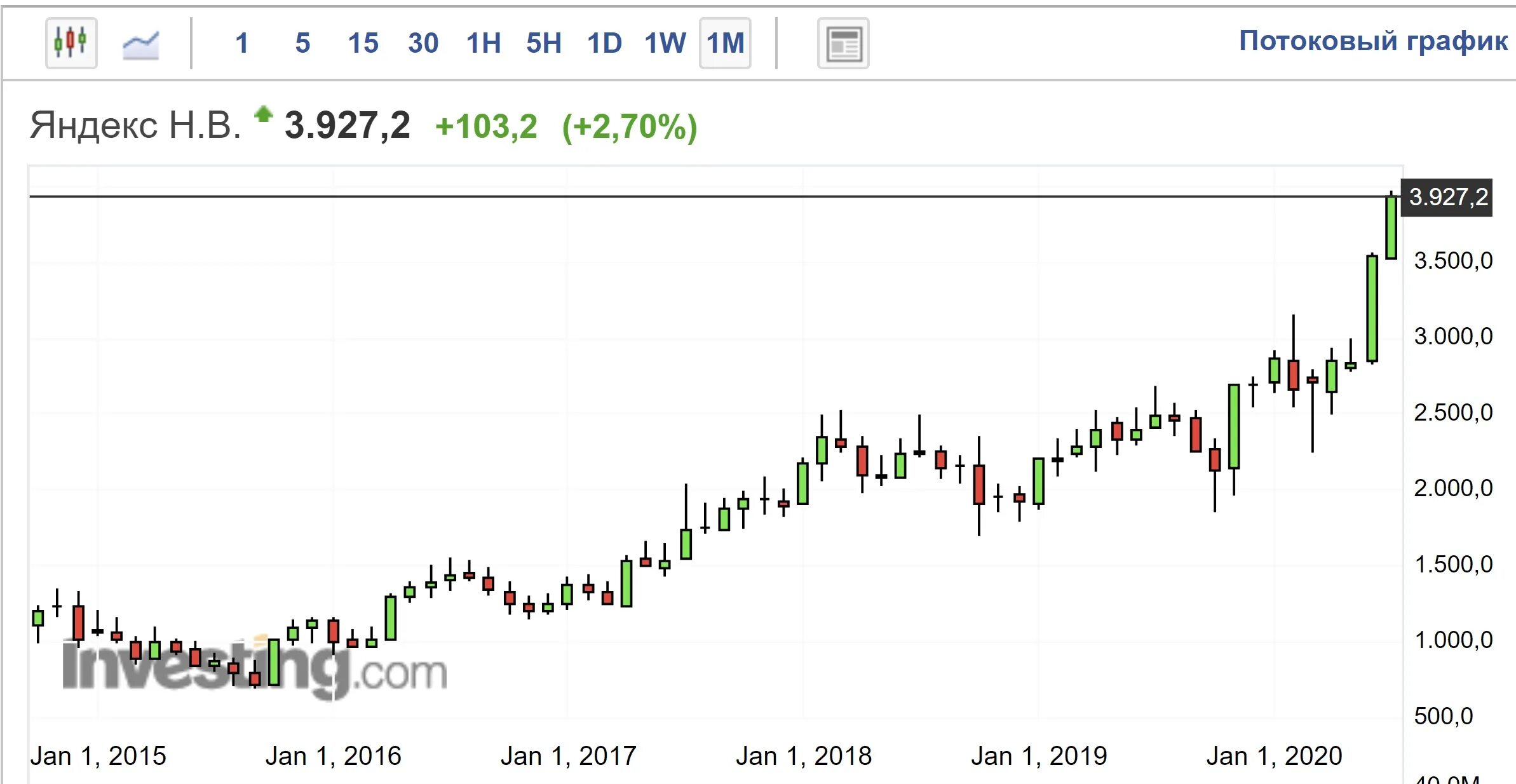Choose the 1D timeframe

coord(604,43)
